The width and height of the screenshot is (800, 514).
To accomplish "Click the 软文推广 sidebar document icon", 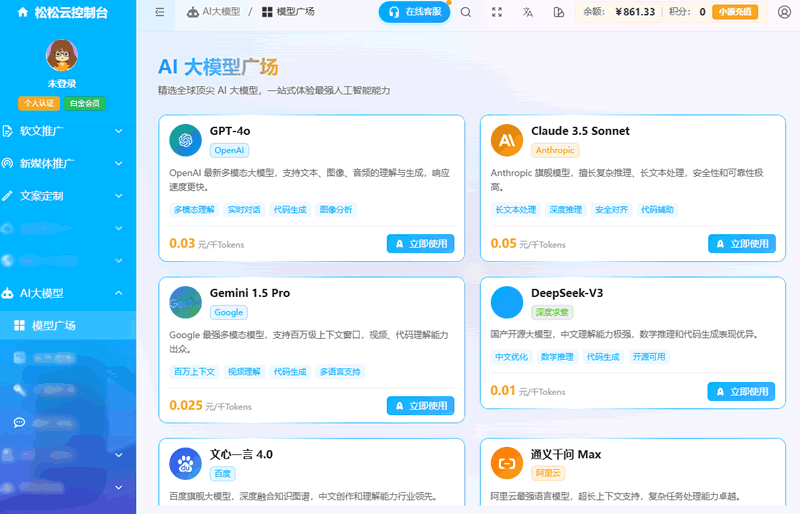I will click(x=7, y=131).
